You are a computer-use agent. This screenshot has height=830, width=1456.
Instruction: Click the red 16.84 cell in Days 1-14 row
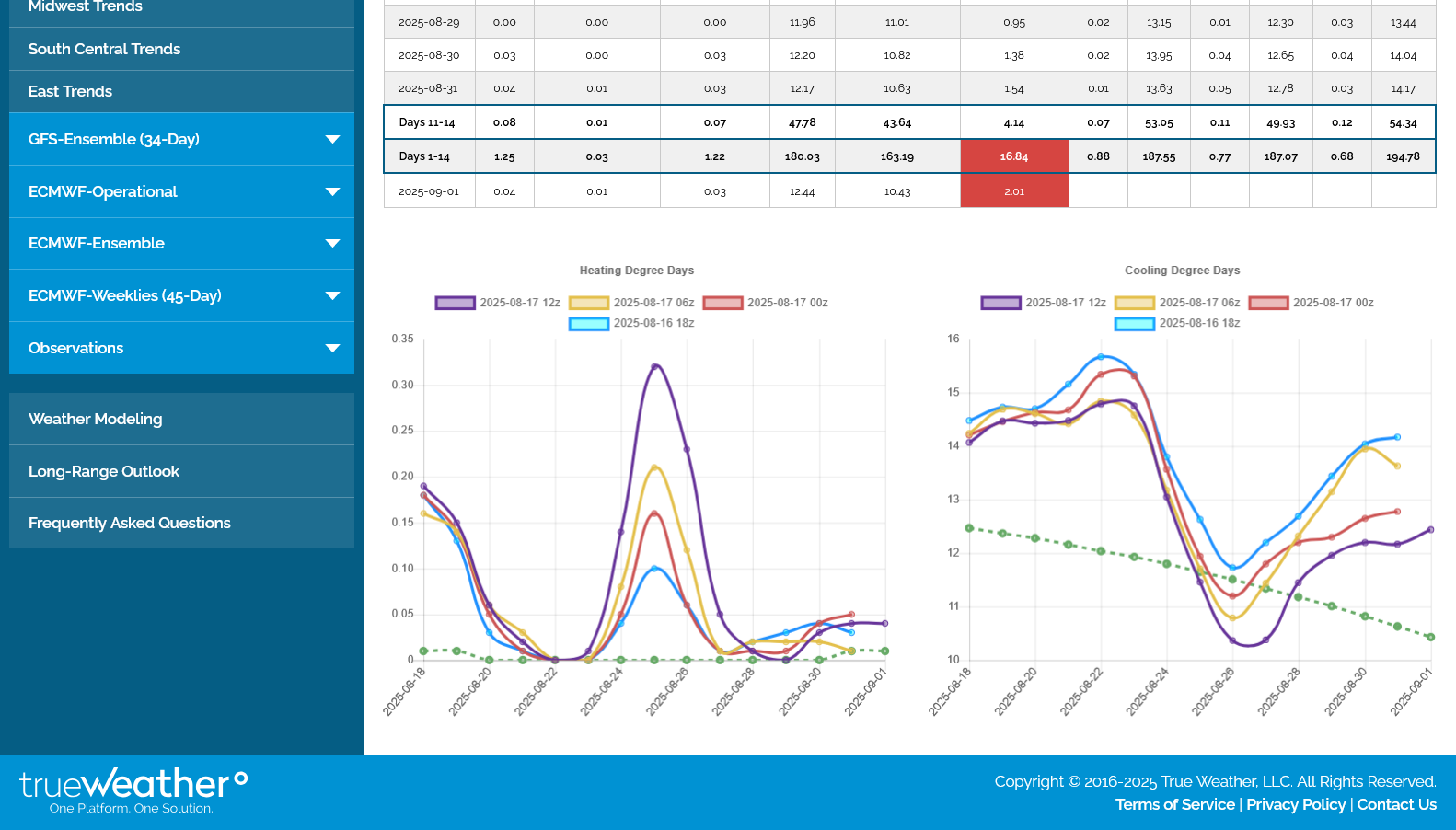(1013, 156)
